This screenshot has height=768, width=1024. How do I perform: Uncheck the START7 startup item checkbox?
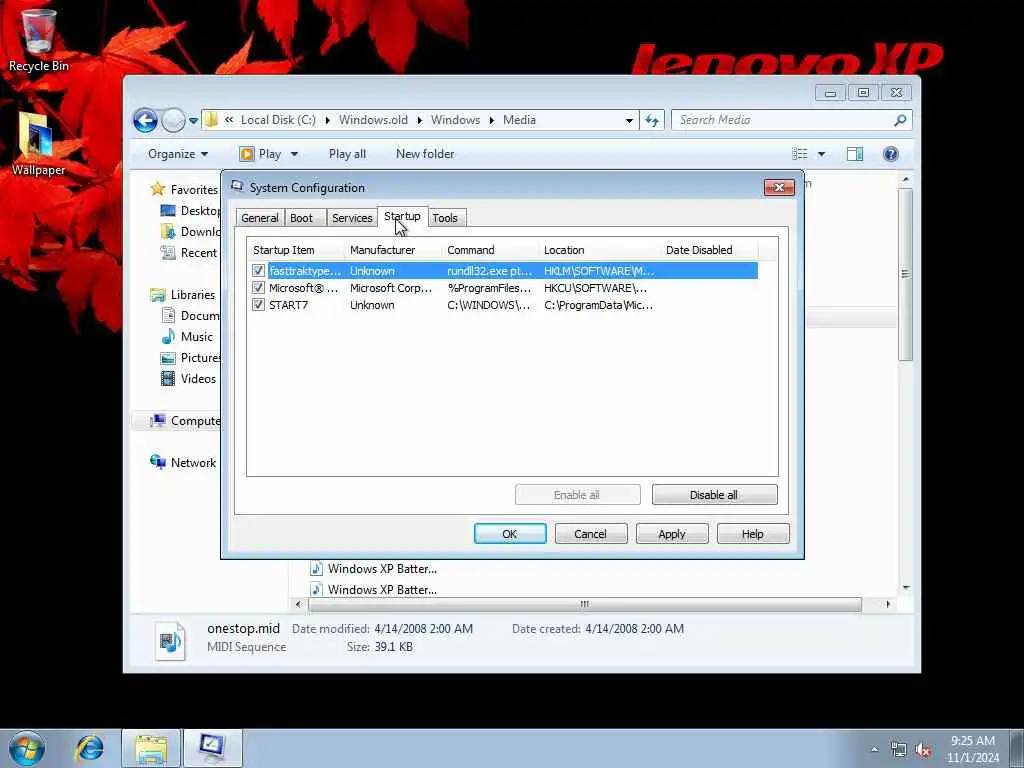(x=259, y=304)
